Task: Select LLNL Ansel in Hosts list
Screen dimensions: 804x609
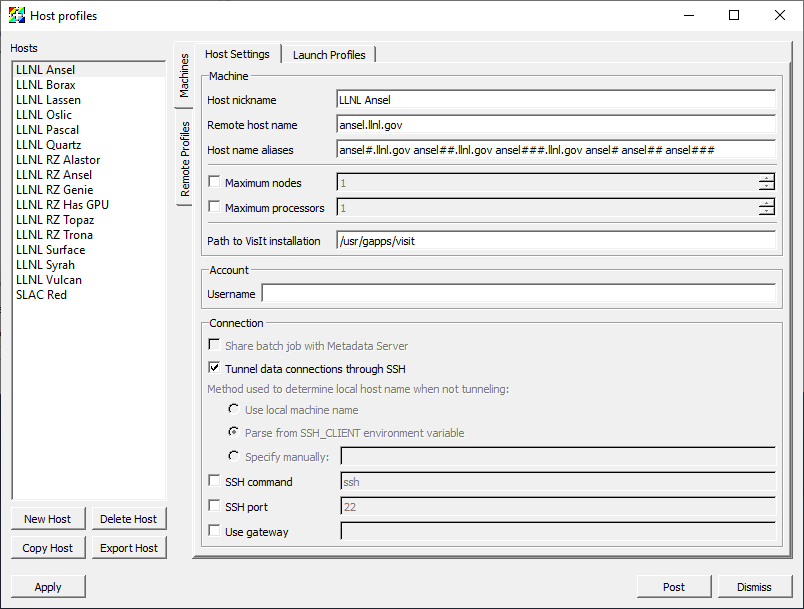Action: tap(89, 70)
